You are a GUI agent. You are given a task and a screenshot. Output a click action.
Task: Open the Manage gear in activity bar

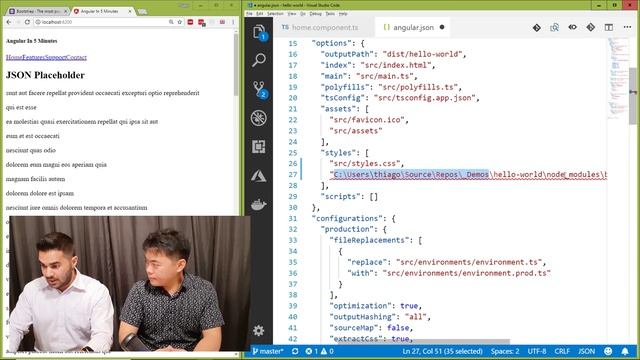pyautogui.click(x=258, y=330)
